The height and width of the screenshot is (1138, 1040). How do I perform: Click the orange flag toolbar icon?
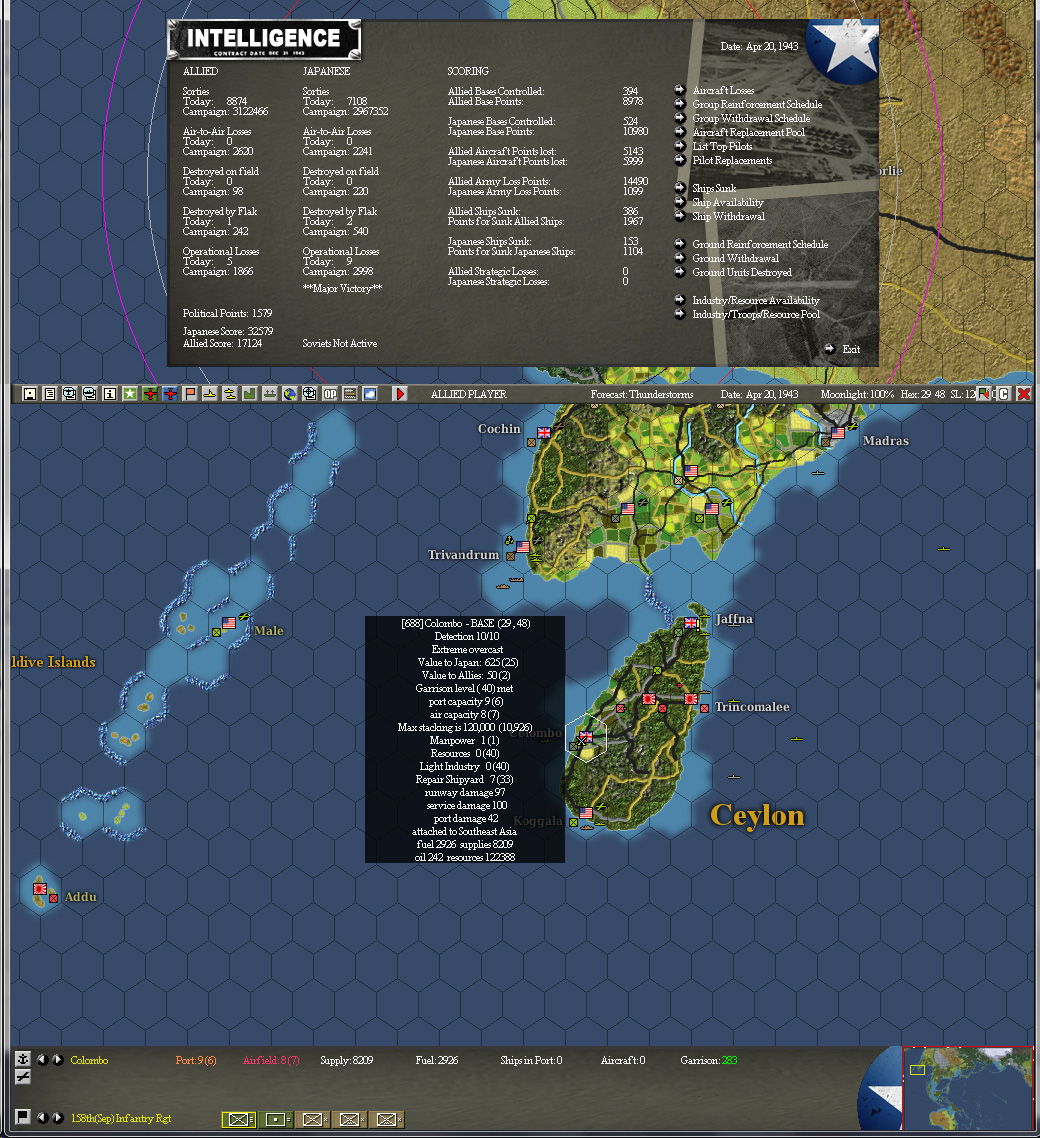point(190,394)
